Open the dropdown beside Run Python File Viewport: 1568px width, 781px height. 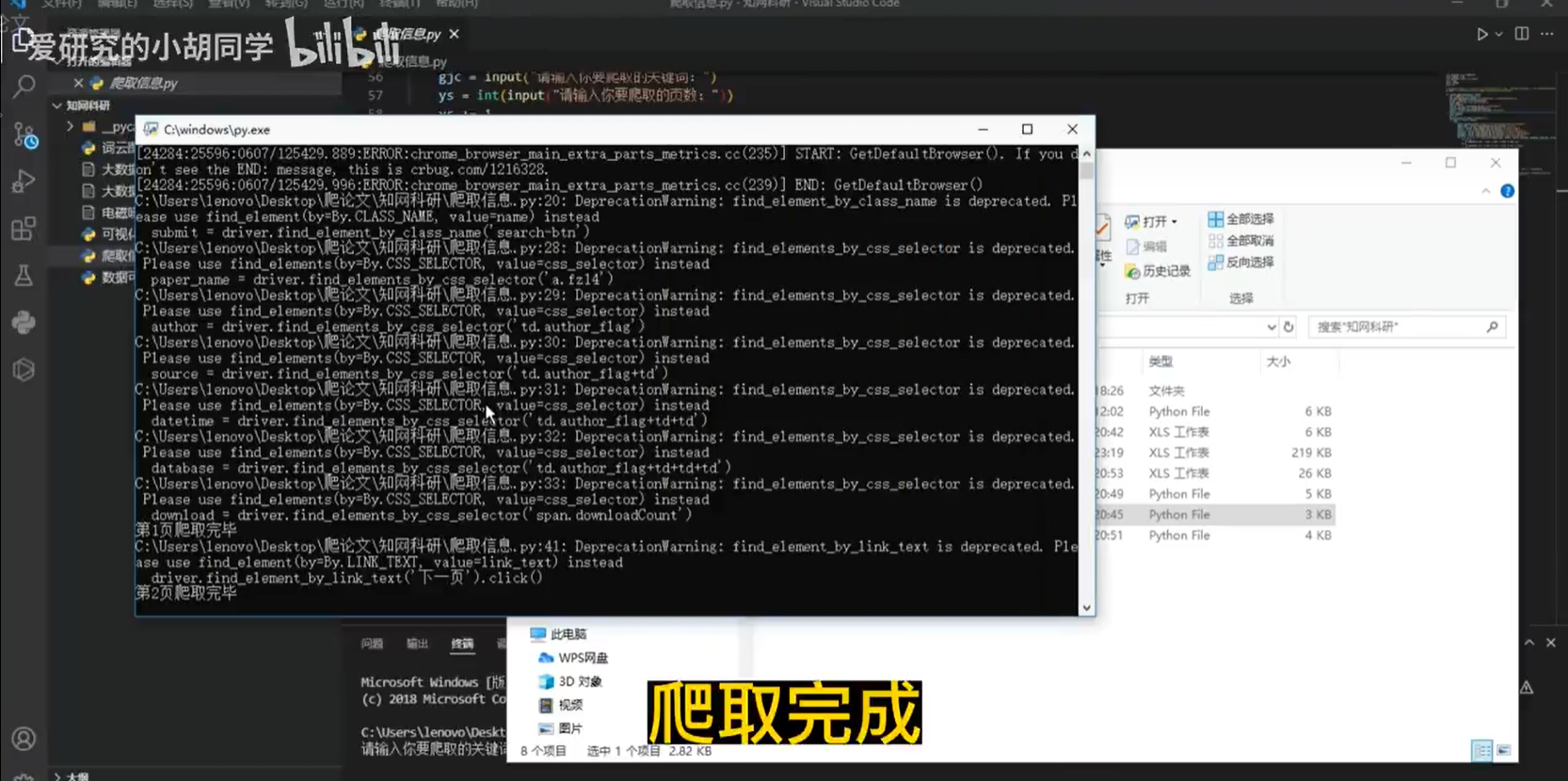tap(1499, 34)
